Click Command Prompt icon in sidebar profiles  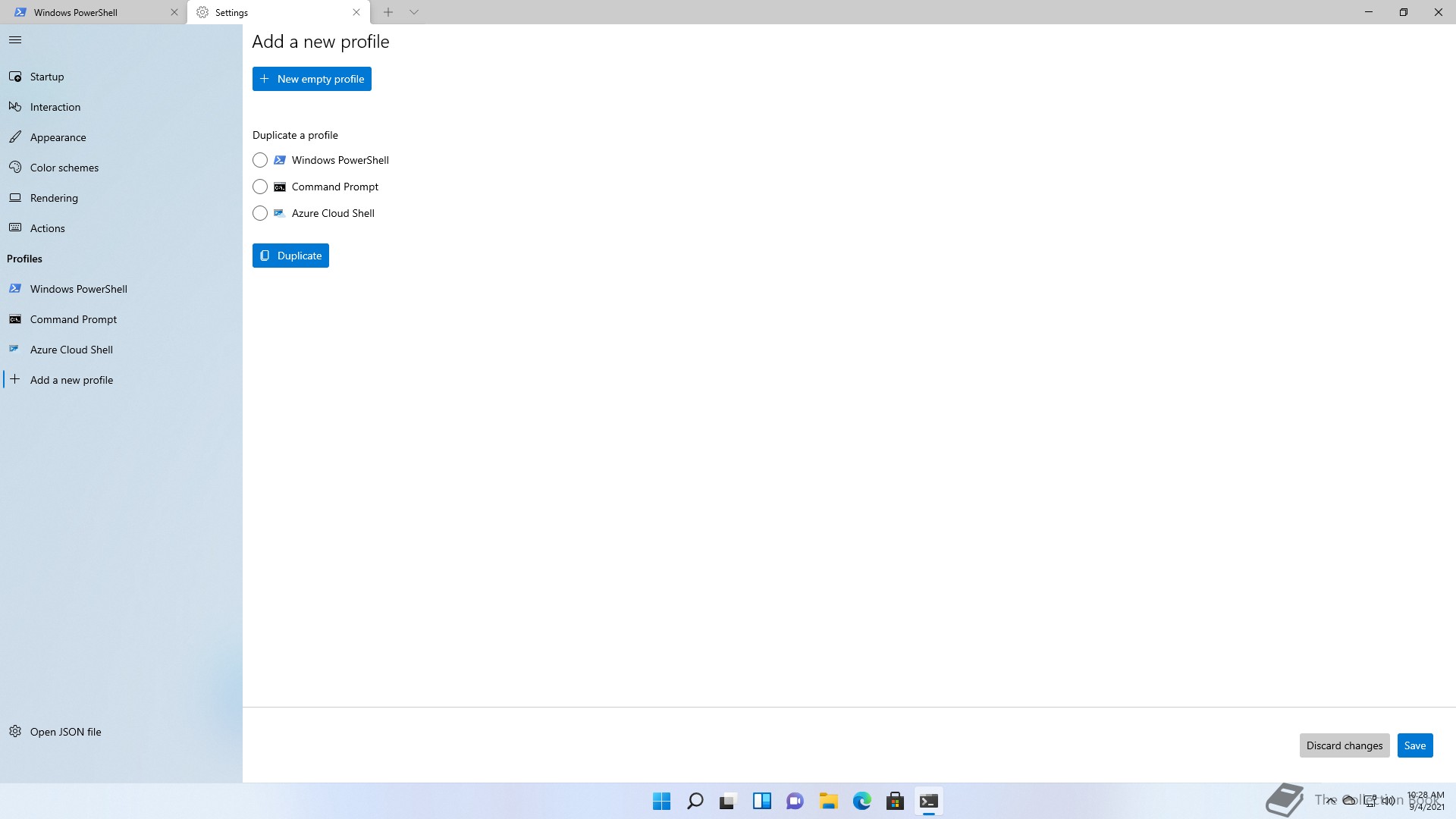(x=15, y=319)
